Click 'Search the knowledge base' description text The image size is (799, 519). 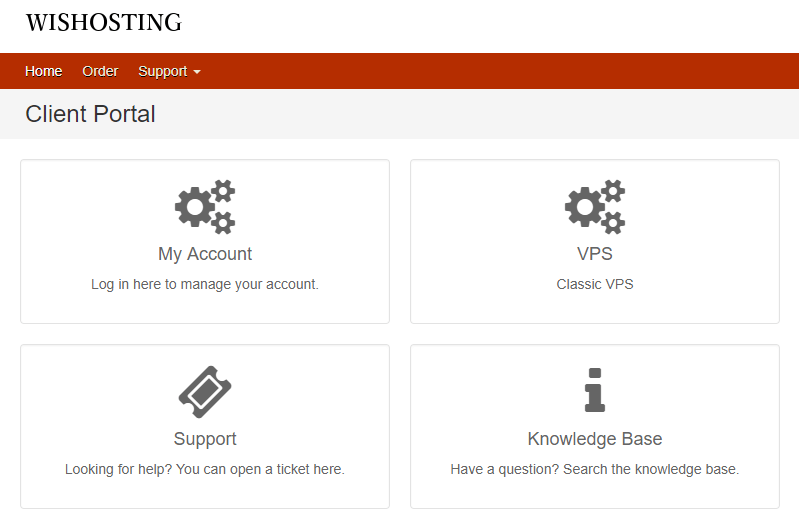pos(651,469)
